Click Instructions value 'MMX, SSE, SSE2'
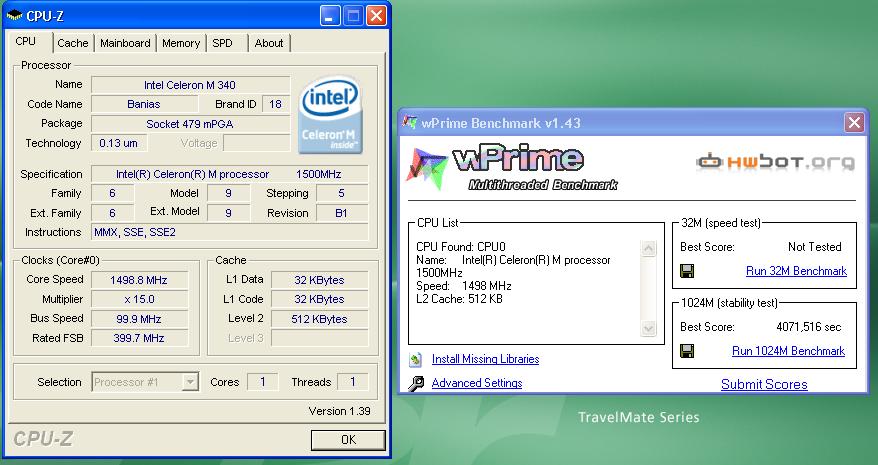Screen dimensions: 878x465 click(x=230, y=232)
